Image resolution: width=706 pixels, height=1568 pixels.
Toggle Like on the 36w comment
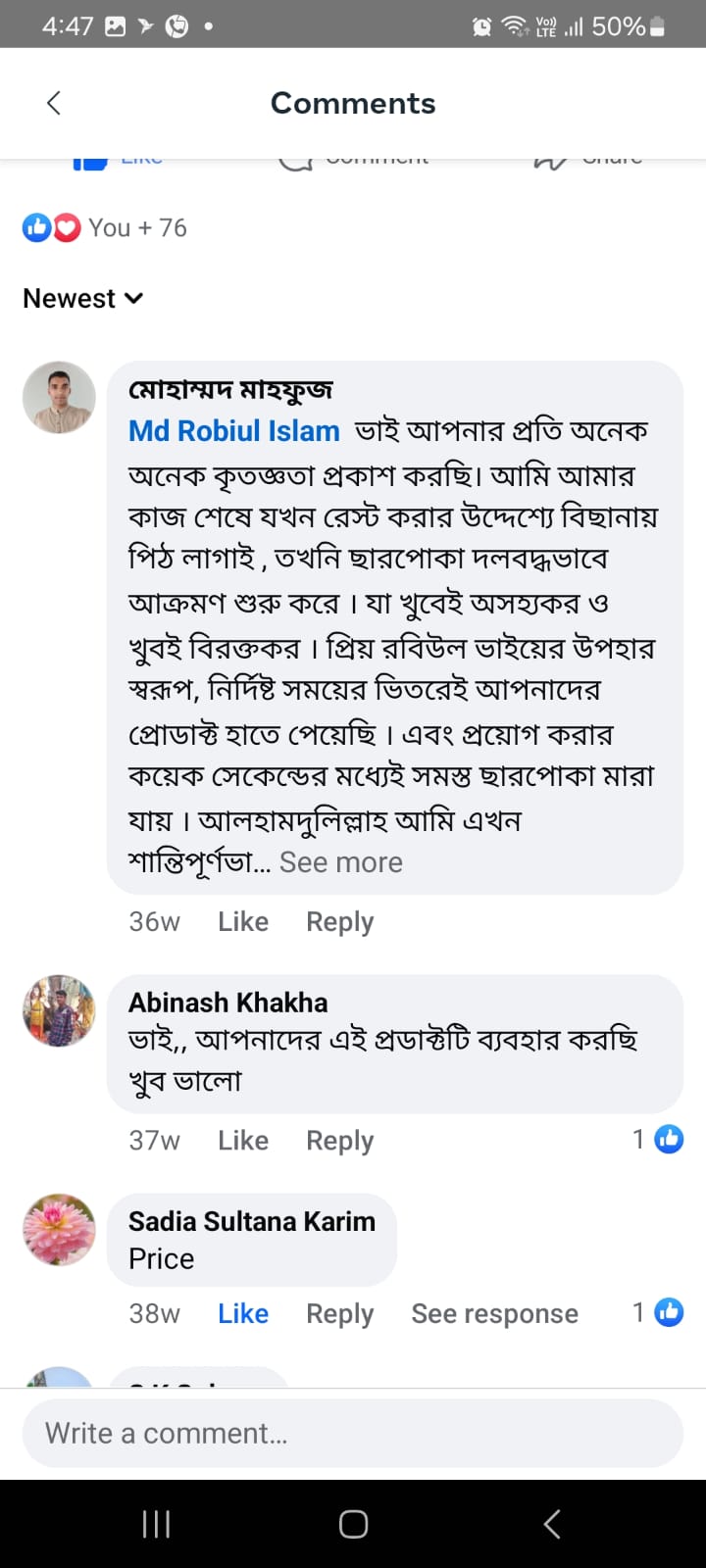pos(243,921)
